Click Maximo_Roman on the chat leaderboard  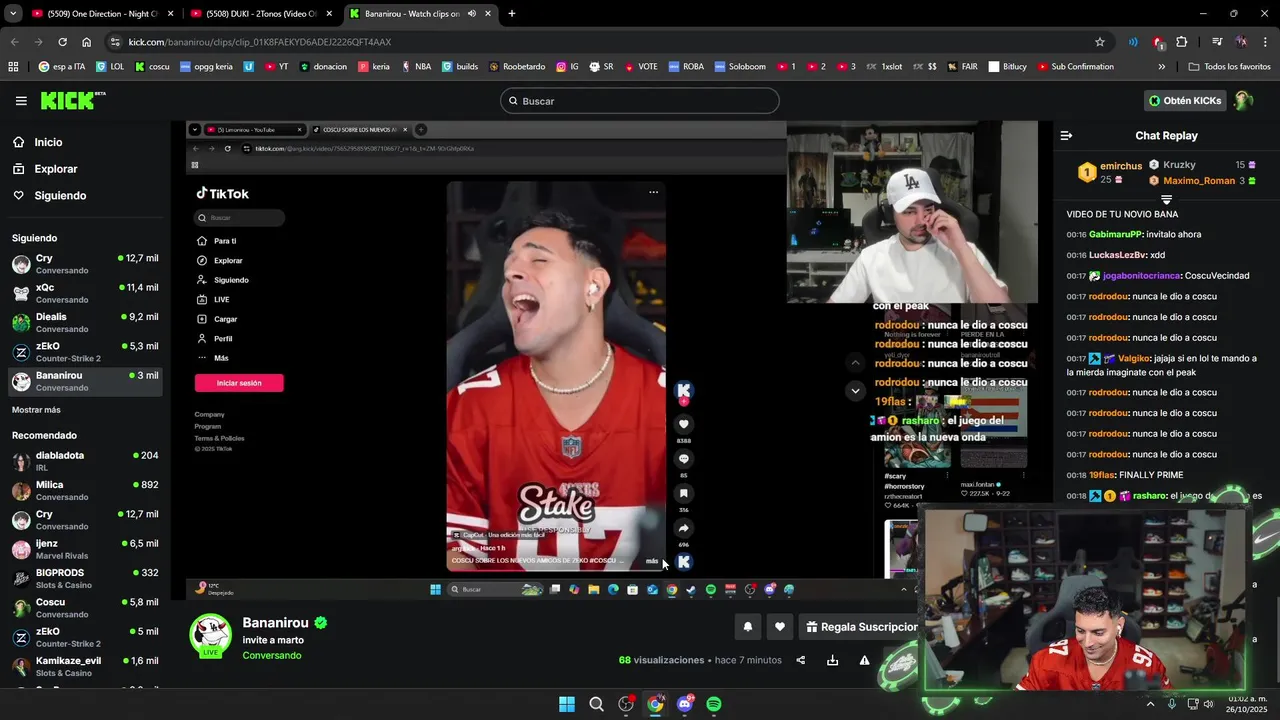[1199, 181]
